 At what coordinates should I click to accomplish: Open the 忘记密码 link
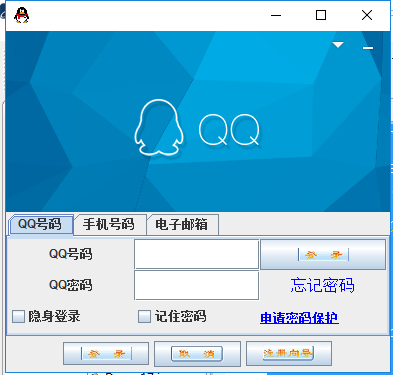click(x=322, y=285)
